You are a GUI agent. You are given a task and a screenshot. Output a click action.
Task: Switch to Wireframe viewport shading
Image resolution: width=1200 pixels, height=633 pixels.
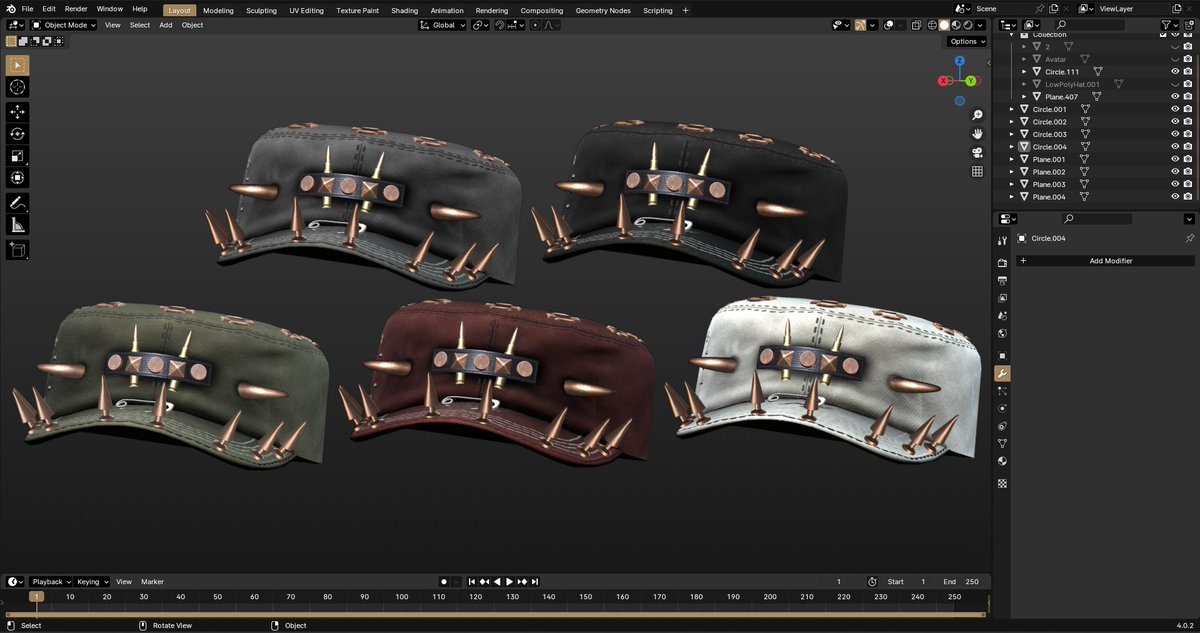pyautogui.click(x=932, y=25)
